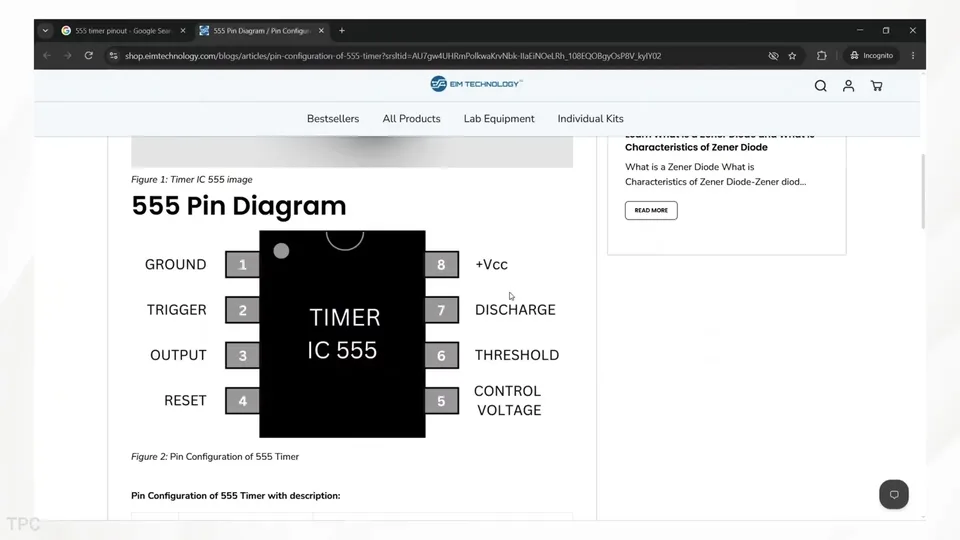Open the account login icon
Screen dimensions: 960x540
(848, 86)
